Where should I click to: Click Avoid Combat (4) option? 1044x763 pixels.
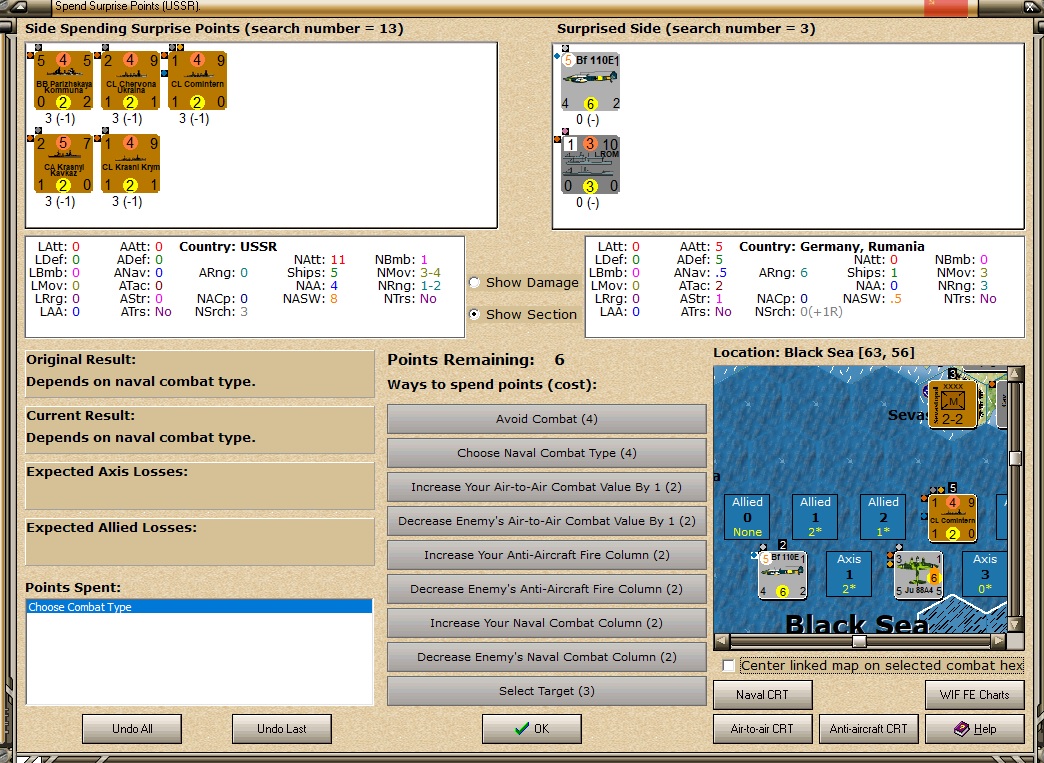click(547, 419)
